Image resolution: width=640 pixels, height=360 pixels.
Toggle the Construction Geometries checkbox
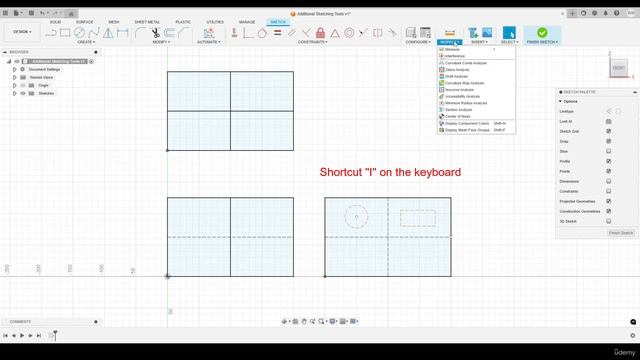tap(609, 211)
